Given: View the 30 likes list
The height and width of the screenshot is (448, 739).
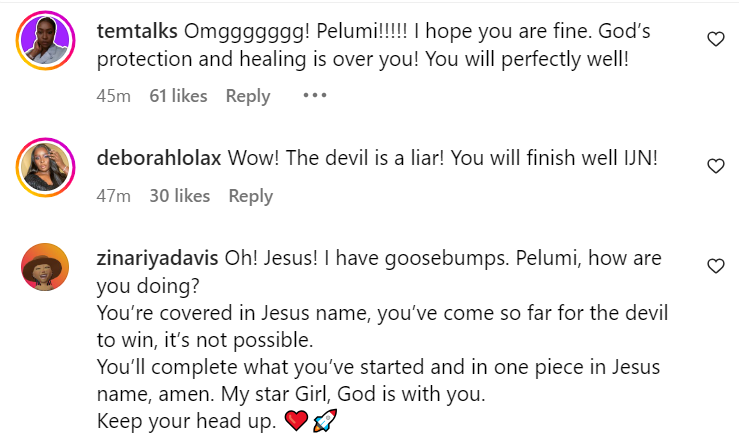Looking at the screenshot, I should pos(179,196).
